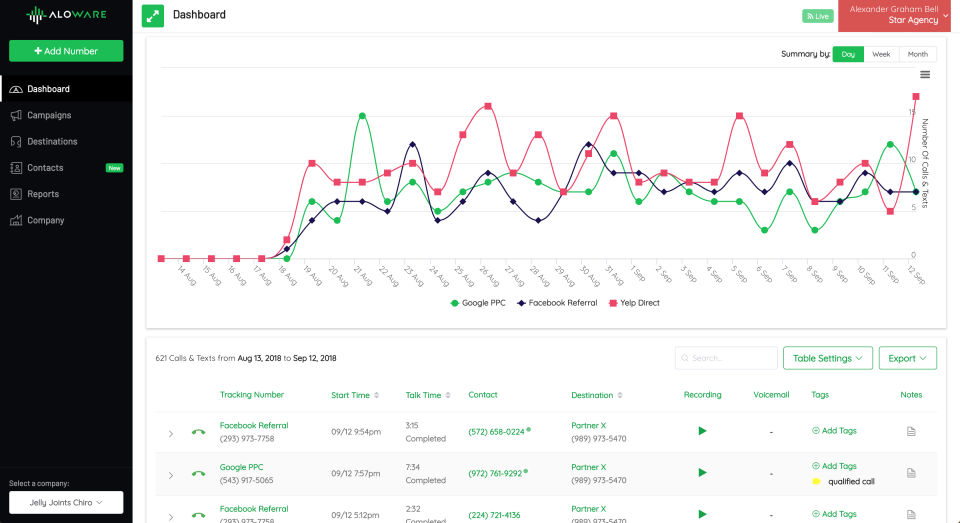Click the Add Number button
This screenshot has height=523, width=960.
(x=66, y=51)
